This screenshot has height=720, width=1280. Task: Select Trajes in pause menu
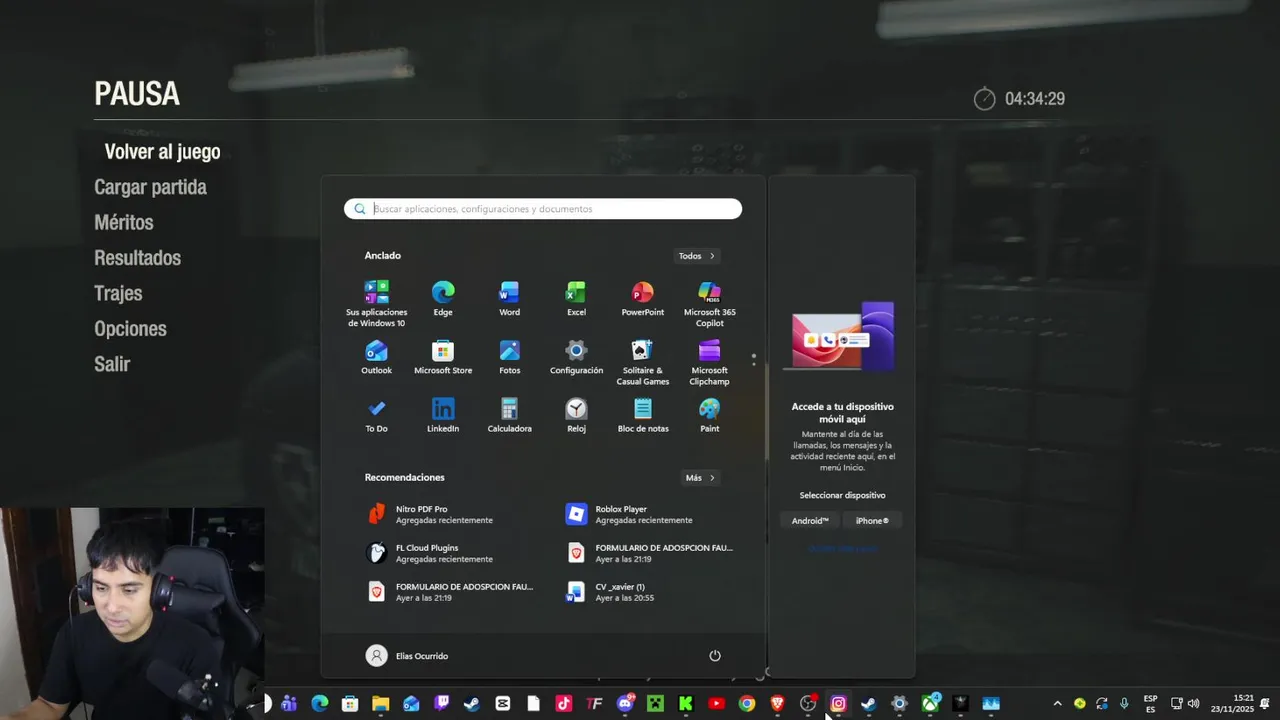click(118, 294)
